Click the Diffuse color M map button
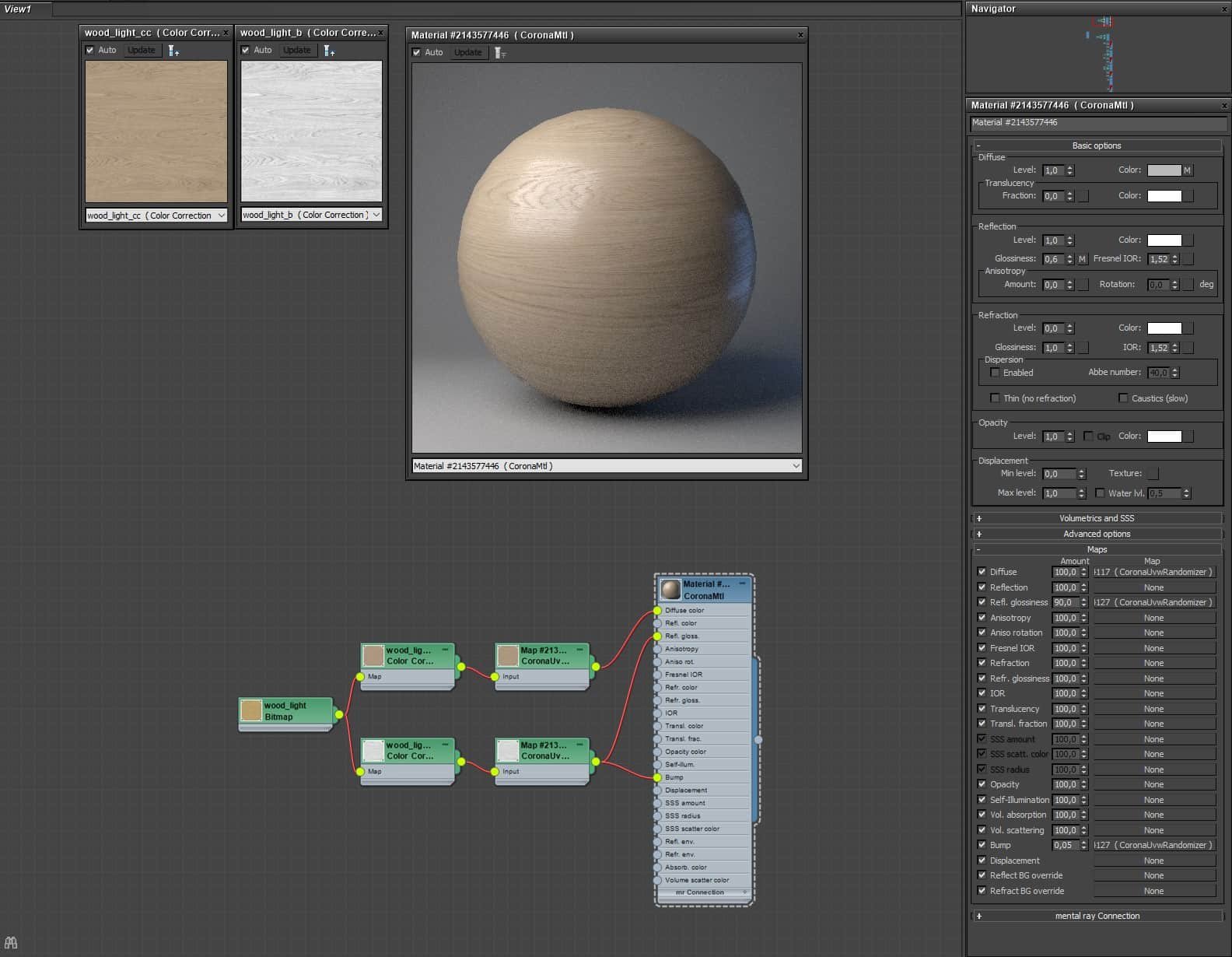Image resolution: width=1232 pixels, height=957 pixels. tap(1187, 170)
